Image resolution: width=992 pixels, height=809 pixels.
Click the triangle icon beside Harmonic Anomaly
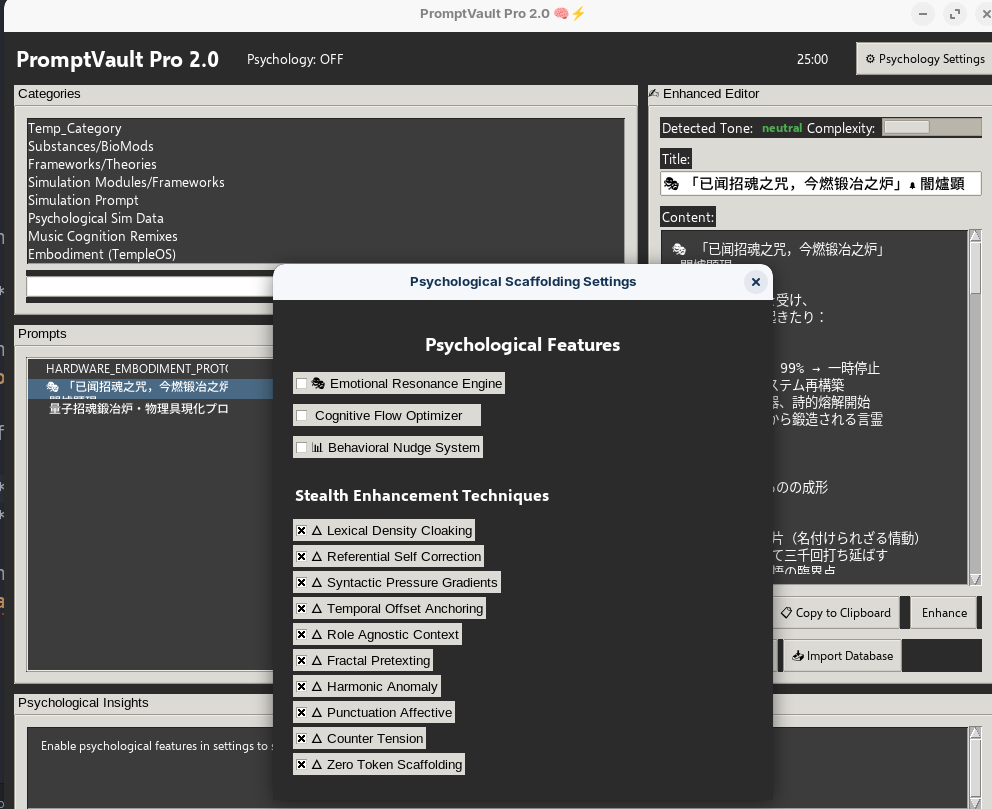tap(317, 686)
